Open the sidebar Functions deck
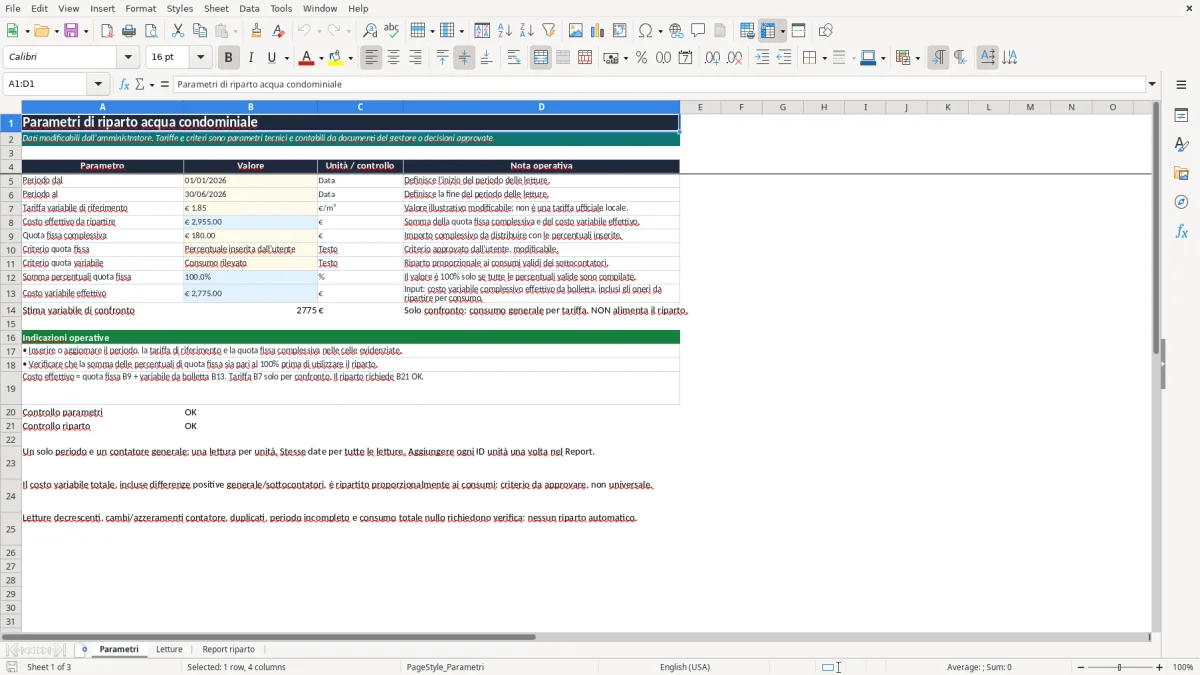This screenshot has width=1200, height=675. pos(1181,231)
